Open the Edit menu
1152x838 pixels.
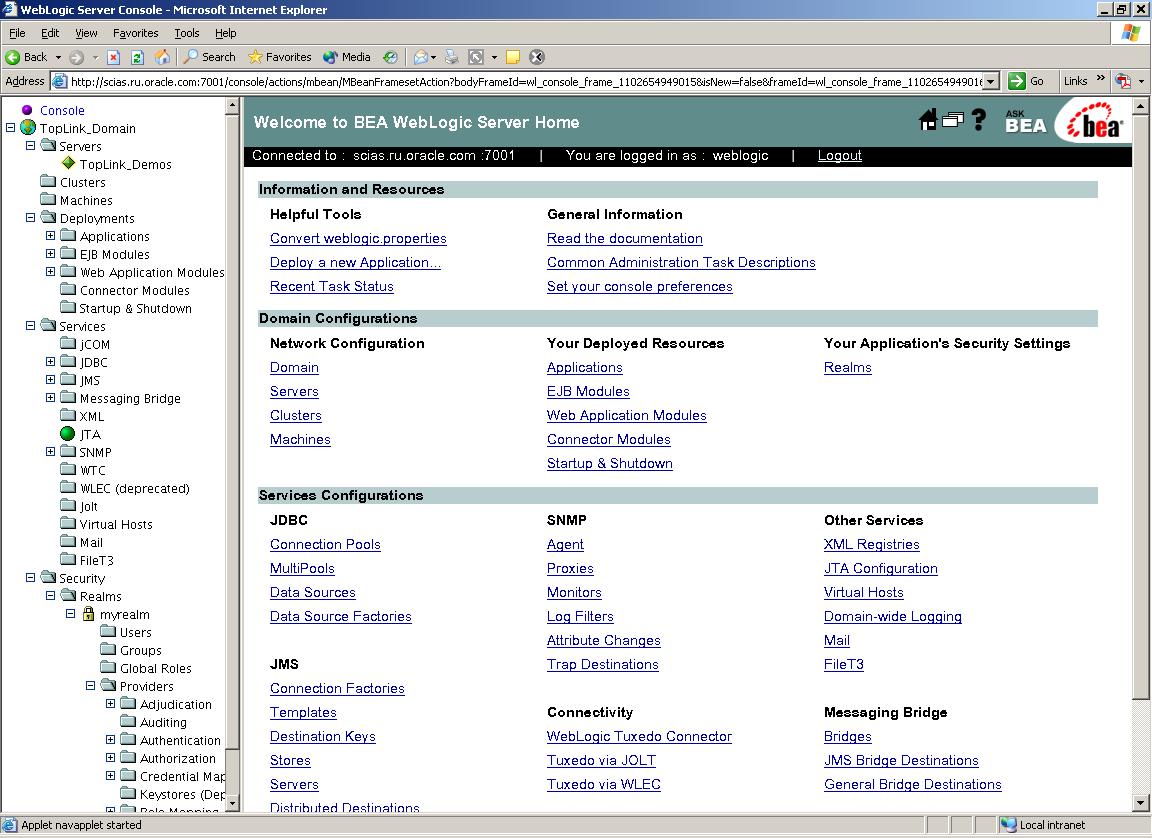pos(50,33)
